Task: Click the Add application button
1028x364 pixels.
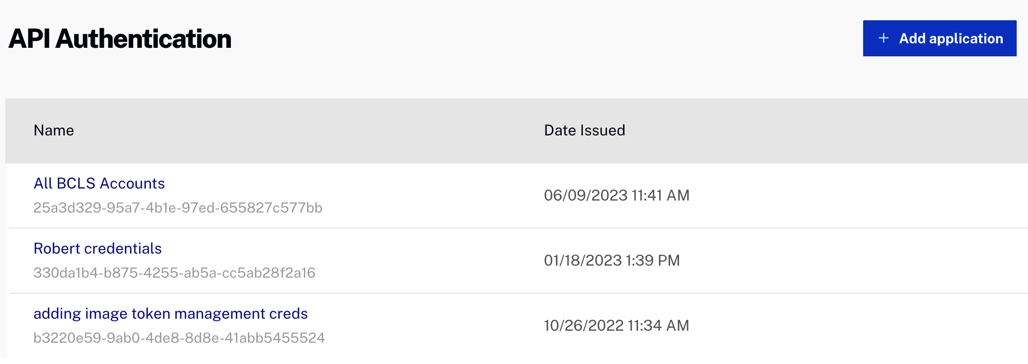Action: [x=939, y=38]
